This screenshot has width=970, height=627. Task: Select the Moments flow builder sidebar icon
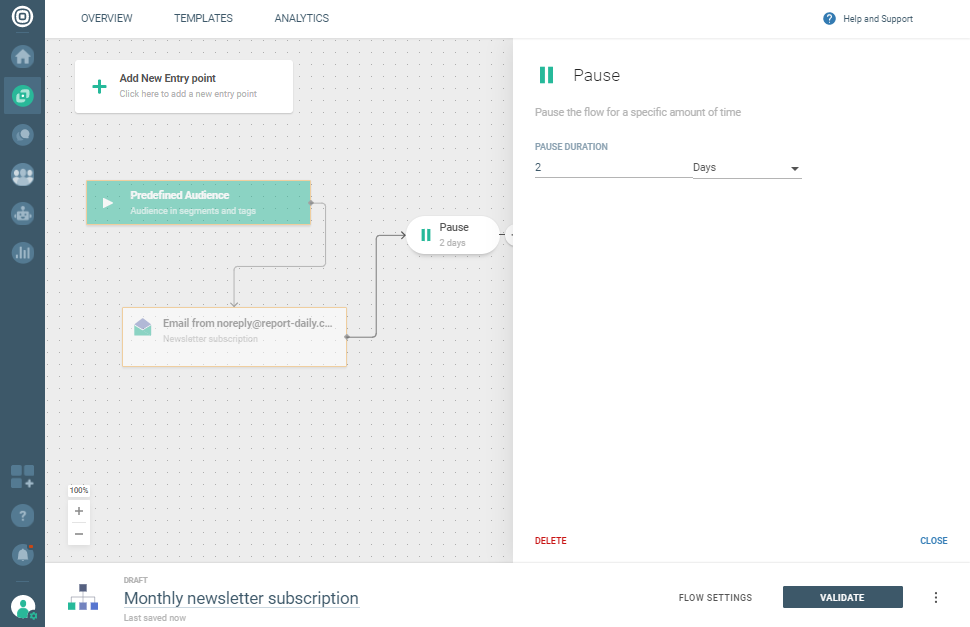tap(22, 95)
